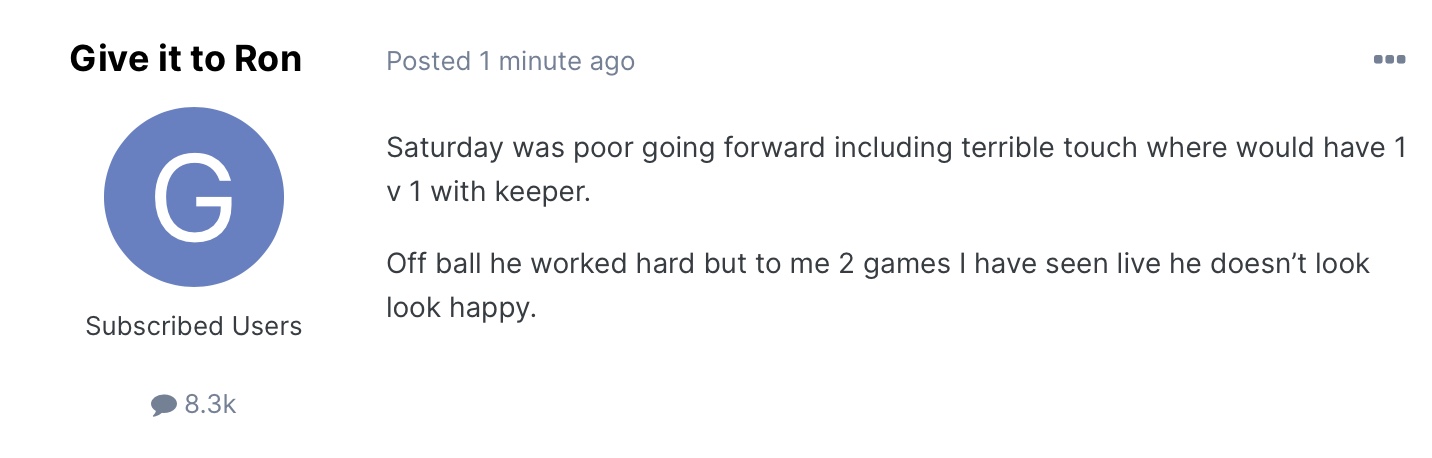Image resolution: width=1432 pixels, height=458 pixels.
Task: Open the three-dot post options menu
Action: click(1389, 60)
